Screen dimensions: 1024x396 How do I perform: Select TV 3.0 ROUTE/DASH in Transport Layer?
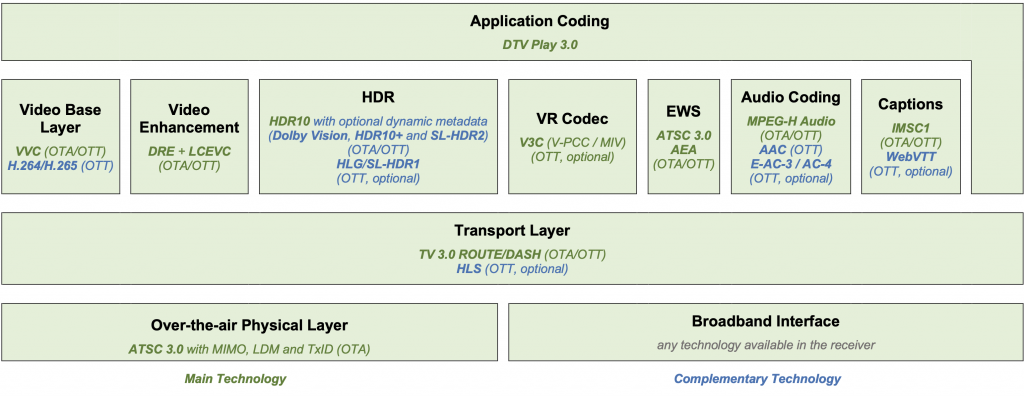click(480, 254)
